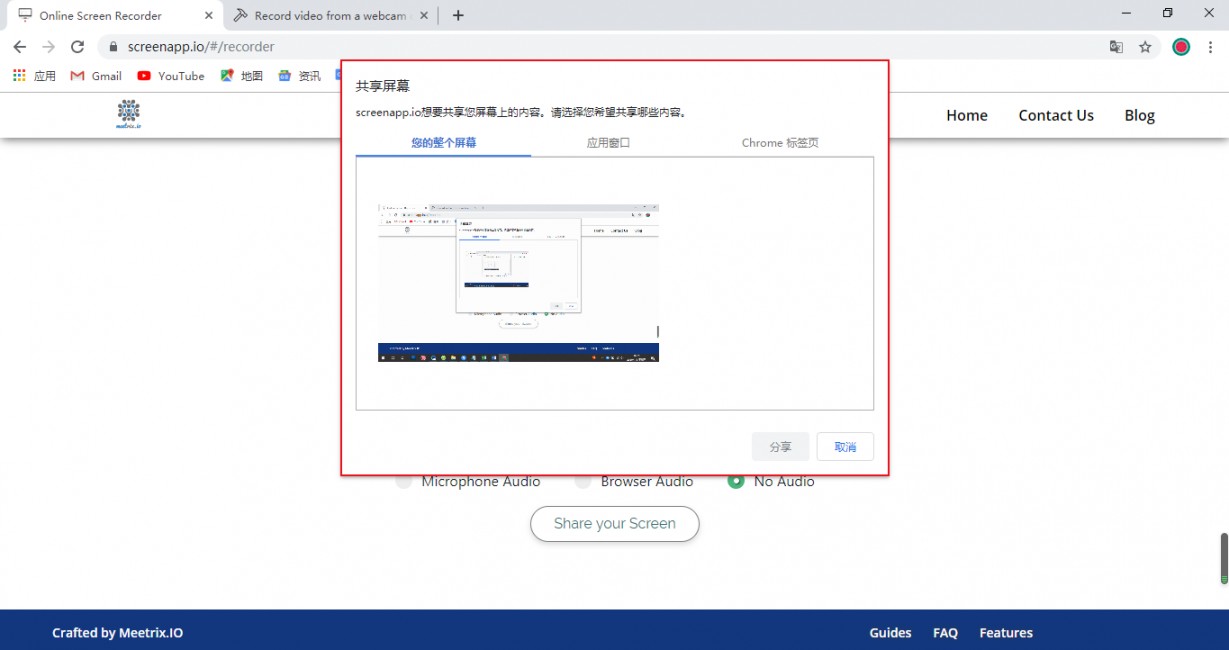The image size is (1229, 650).
Task: Select the No Audio radio option
Action: [x=736, y=482]
